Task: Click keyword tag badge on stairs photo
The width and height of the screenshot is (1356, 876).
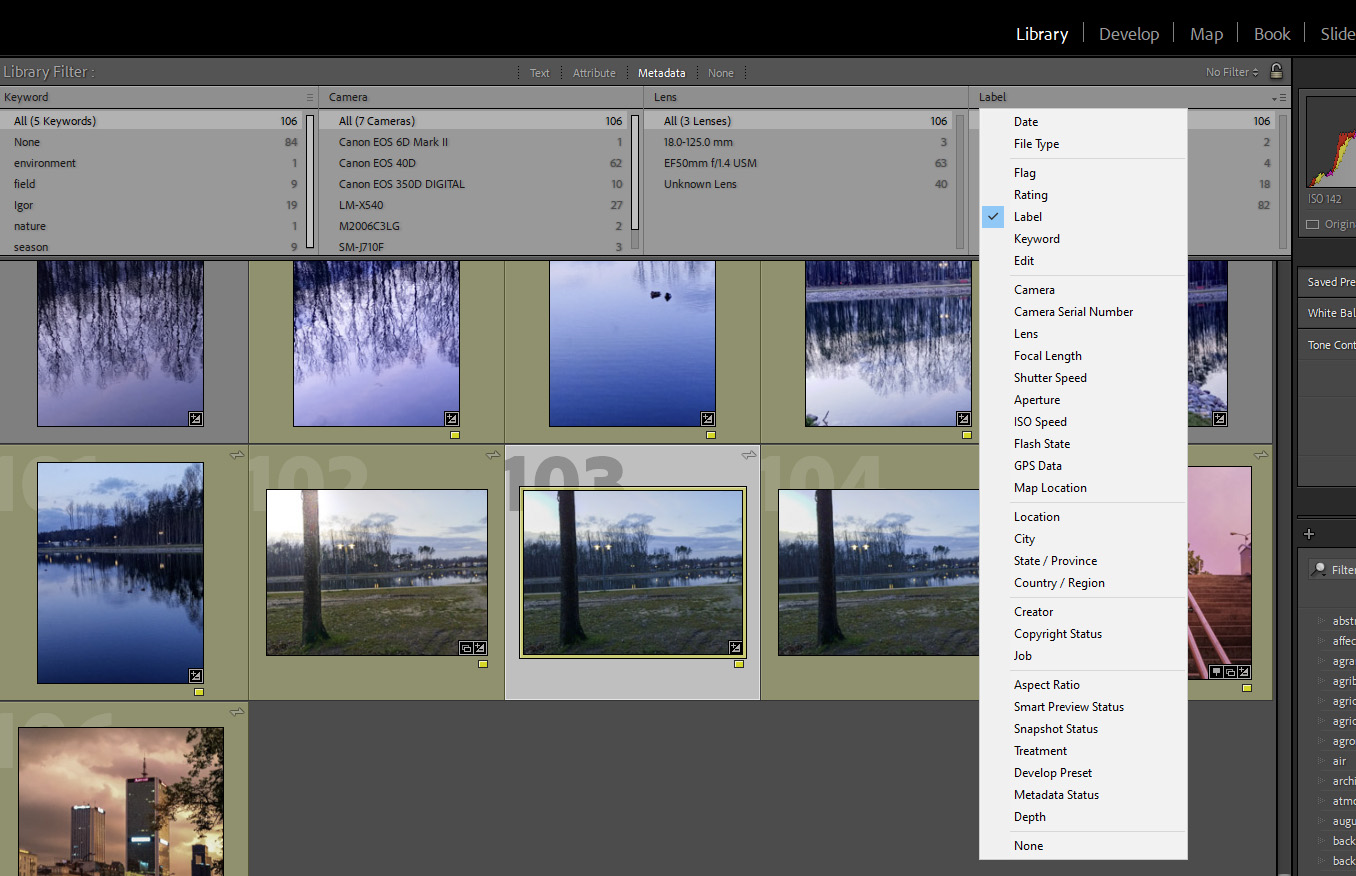Action: [1217, 672]
